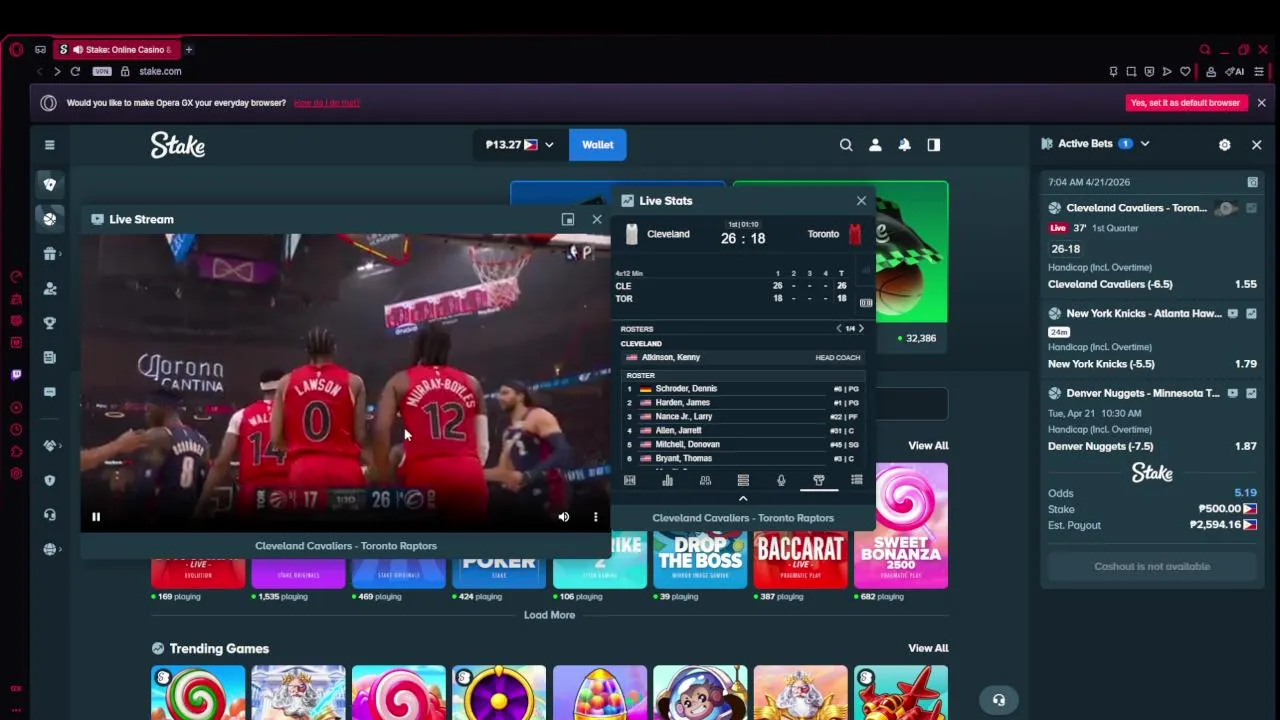The image size is (1280, 720).
Task: Open the user profile icon in the header
Action: click(875, 145)
